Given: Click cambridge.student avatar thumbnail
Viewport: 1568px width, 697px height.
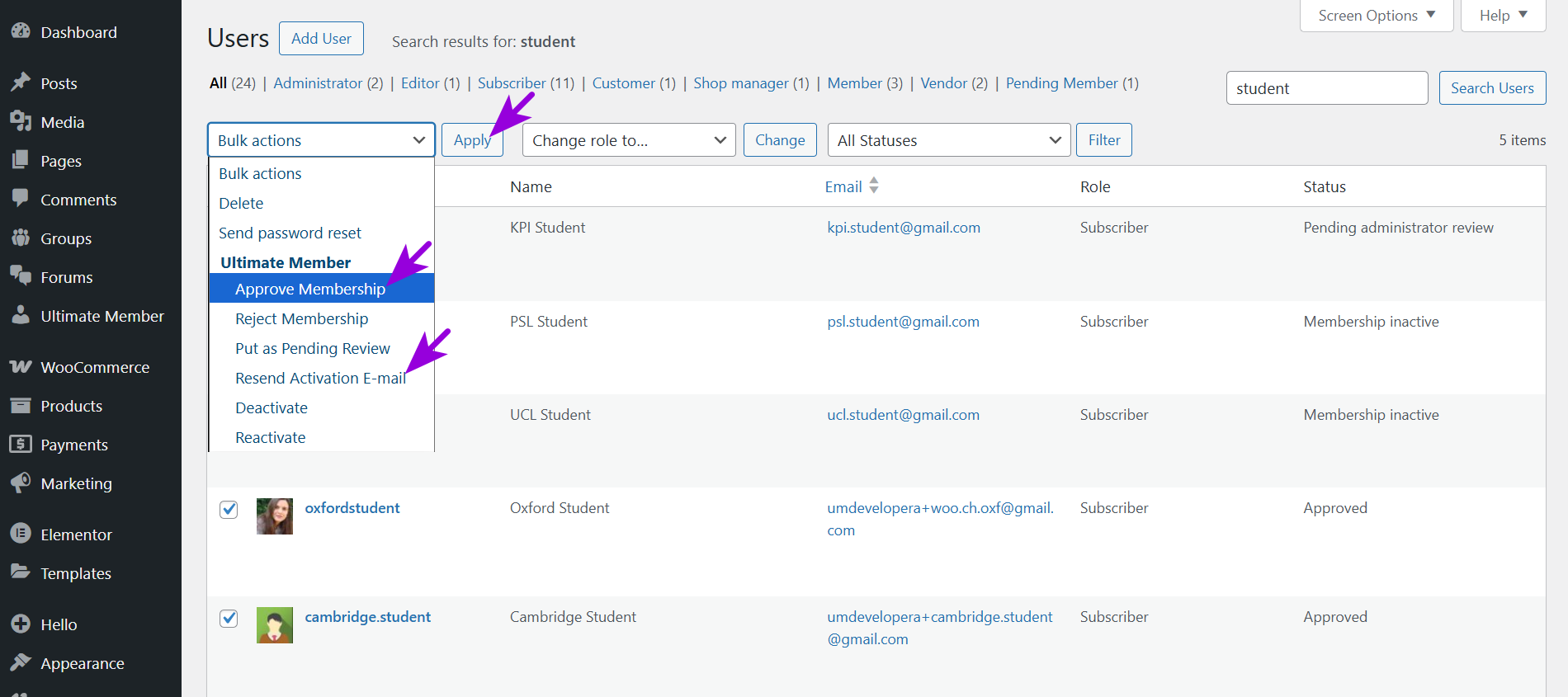Looking at the screenshot, I should click(x=275, y=625).
